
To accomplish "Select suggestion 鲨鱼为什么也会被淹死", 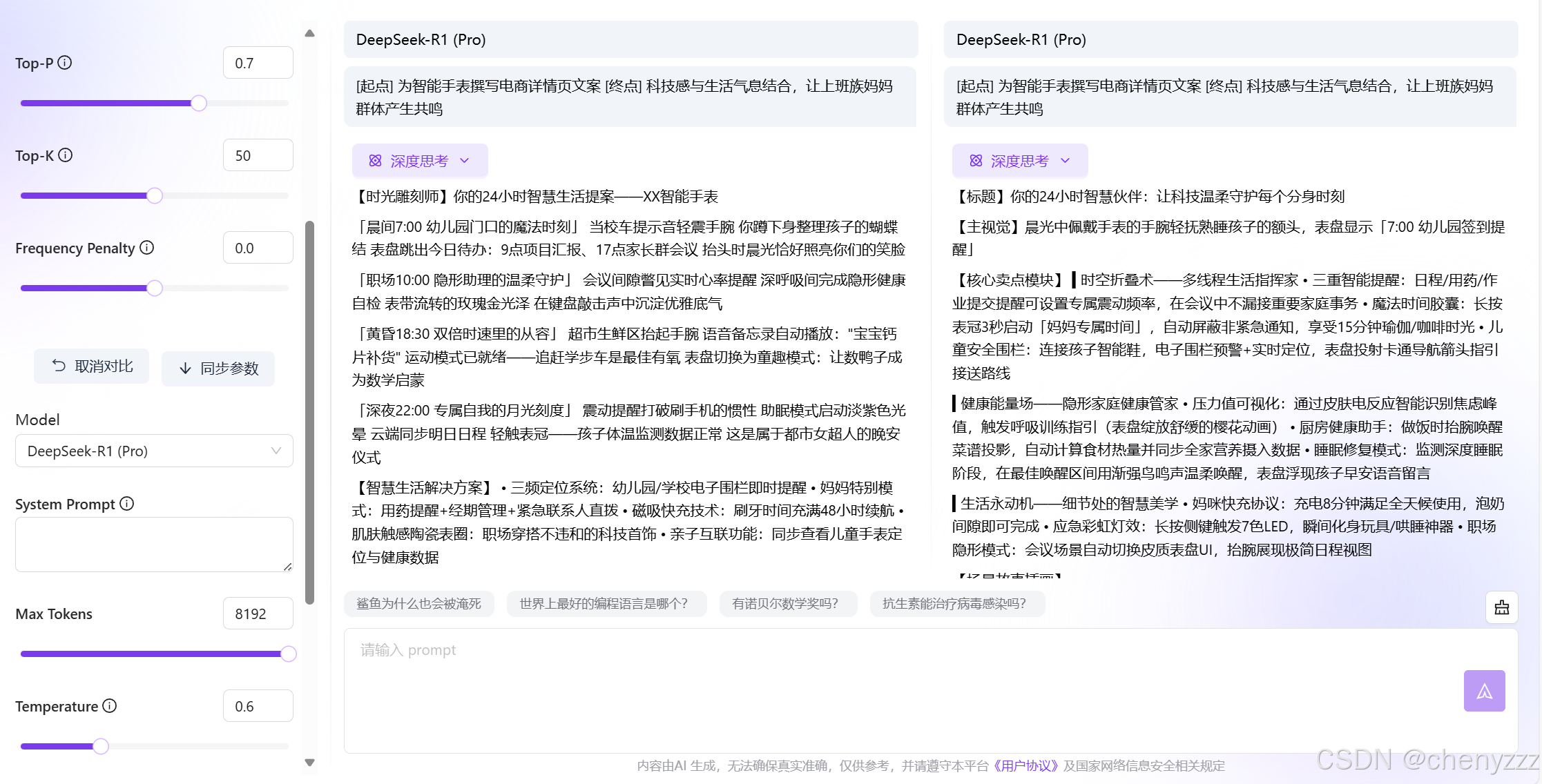I will point(418,604).
